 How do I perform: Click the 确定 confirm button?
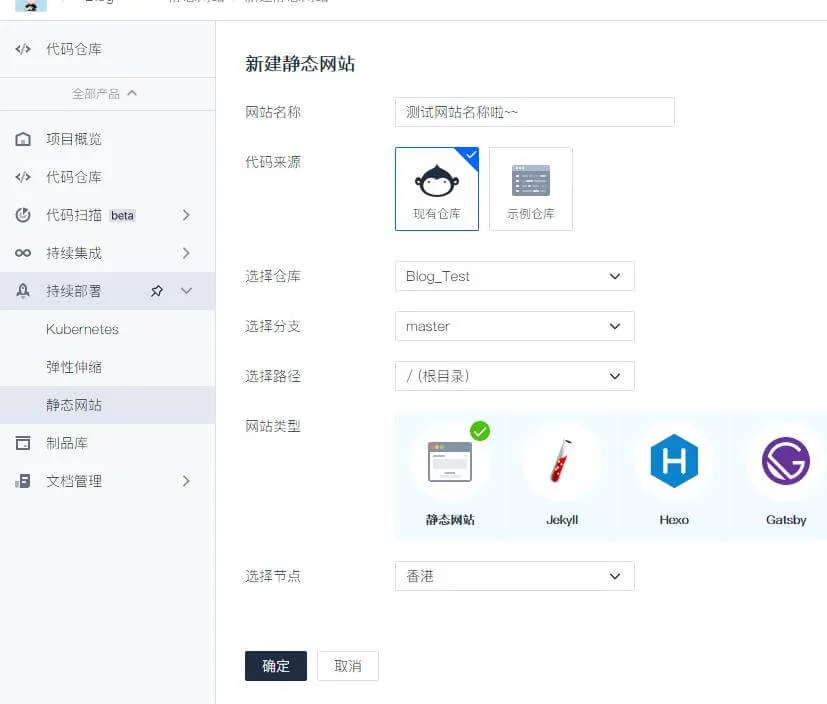tap(276, 666)
